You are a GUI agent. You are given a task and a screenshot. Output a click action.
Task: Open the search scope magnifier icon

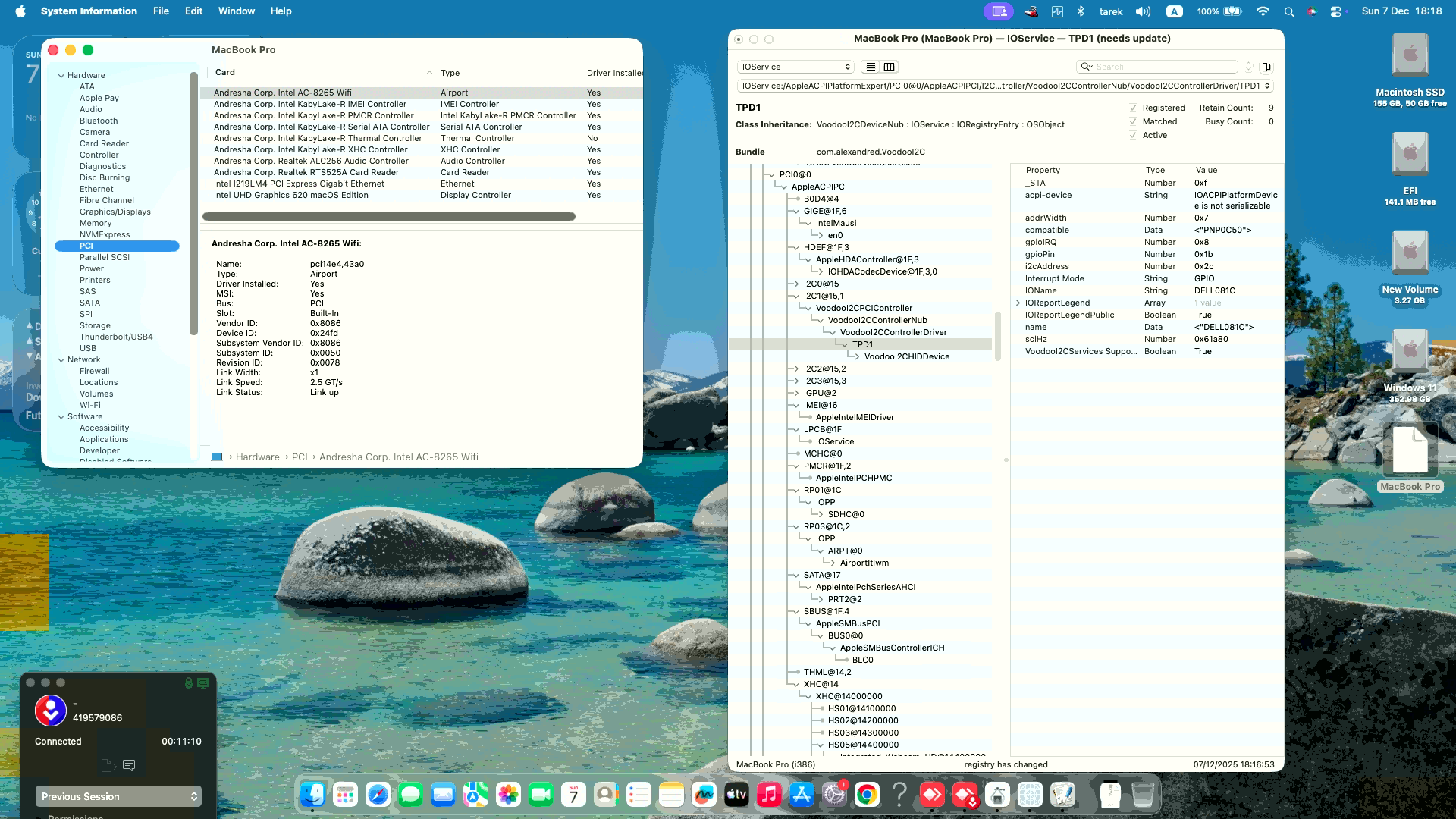pos(1087,67)
